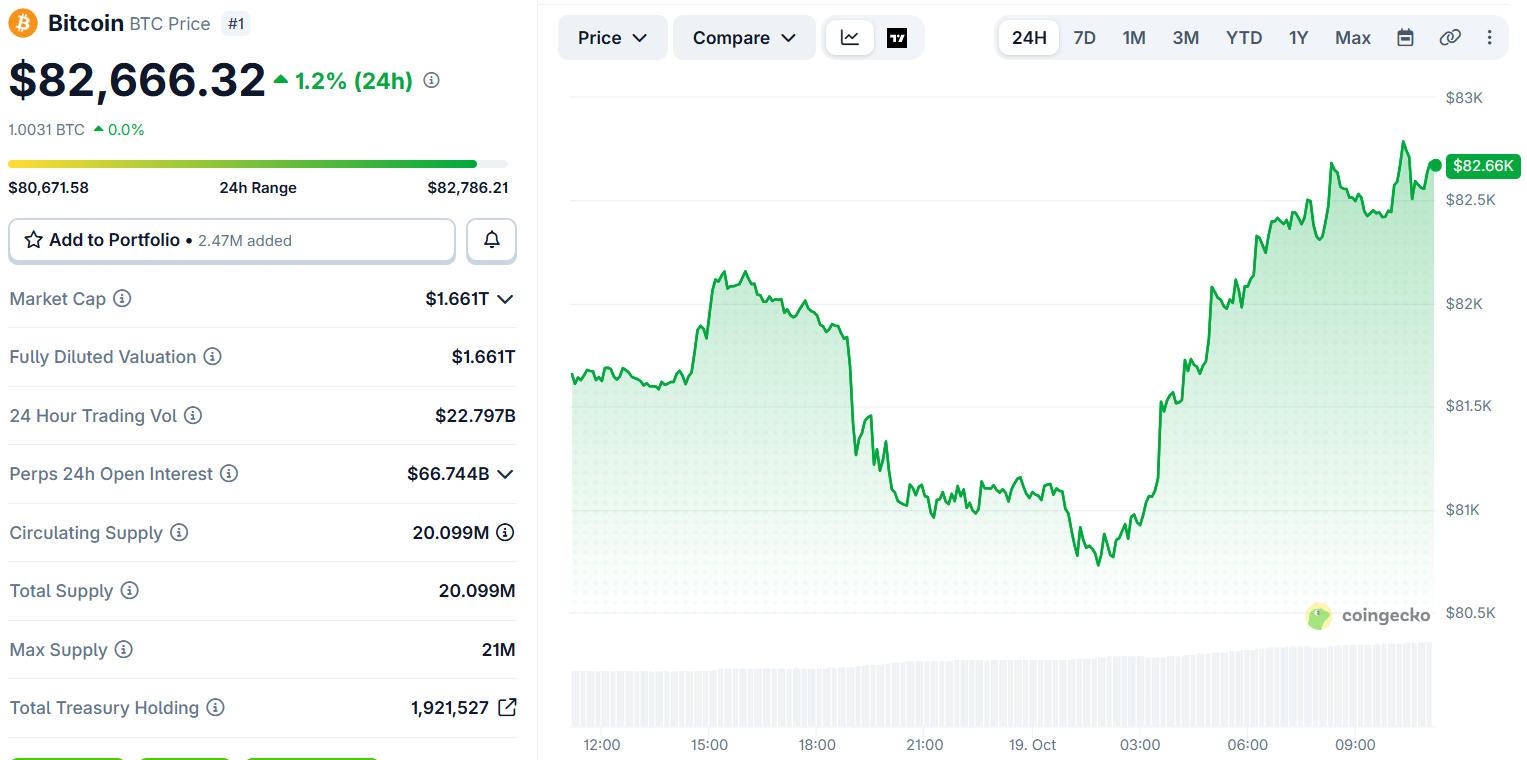
Task: Click the 19. Oct date axis label
Action: [x=1030, y=745]
